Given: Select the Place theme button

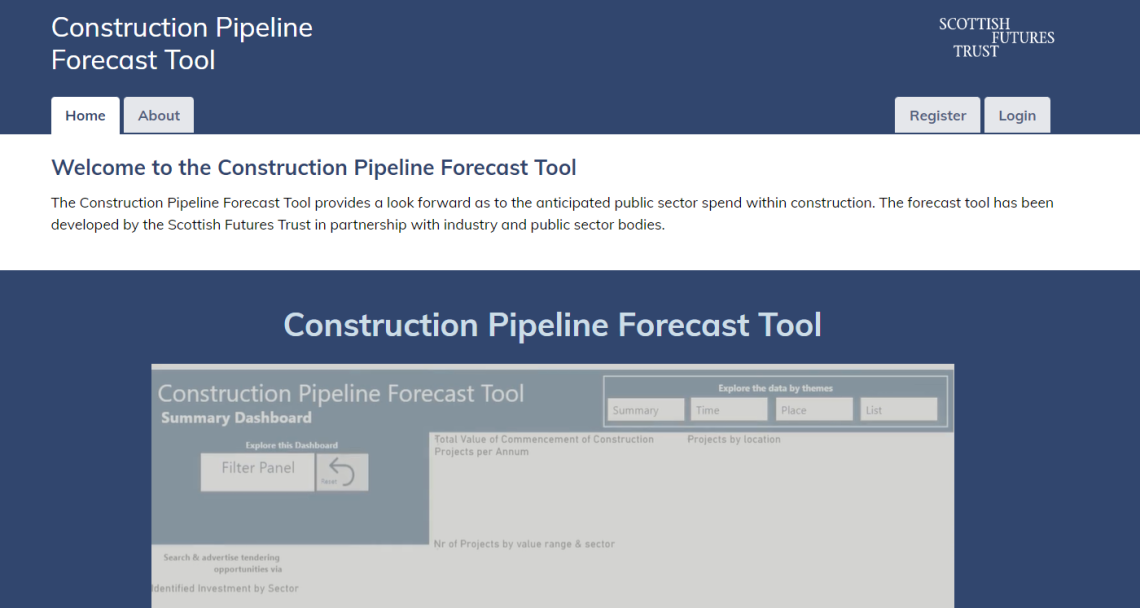Looking at the screenshot, I should 813,409.
